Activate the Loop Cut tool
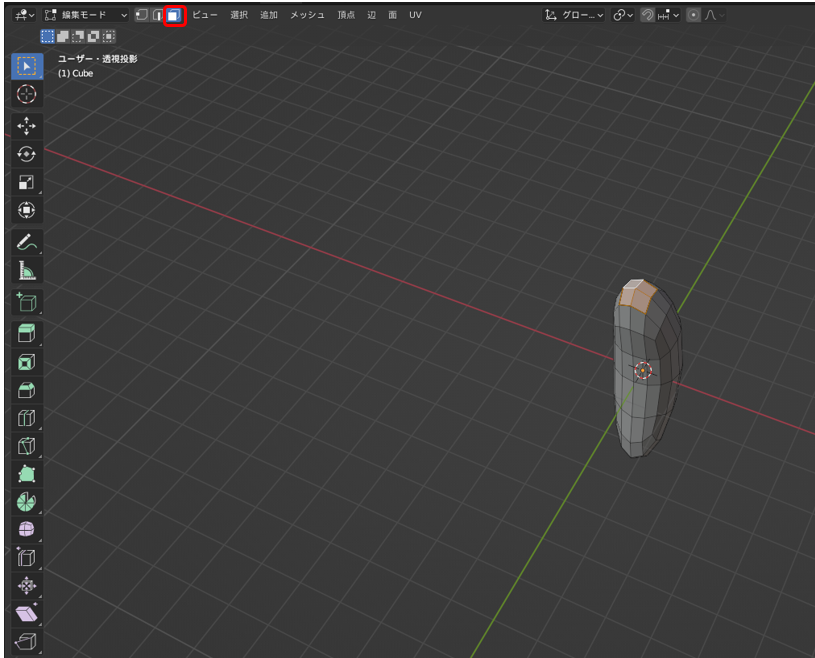This screenshot has width=815, height=658. coord(27,418)
